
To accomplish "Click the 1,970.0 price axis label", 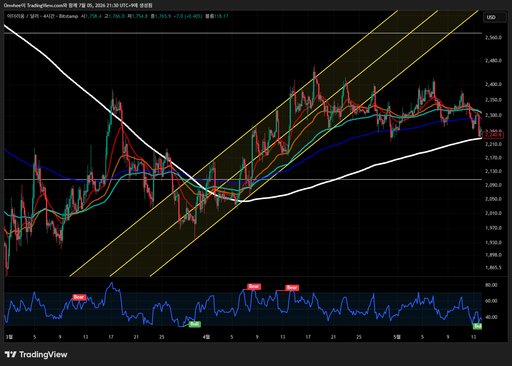I will point(493,228).
